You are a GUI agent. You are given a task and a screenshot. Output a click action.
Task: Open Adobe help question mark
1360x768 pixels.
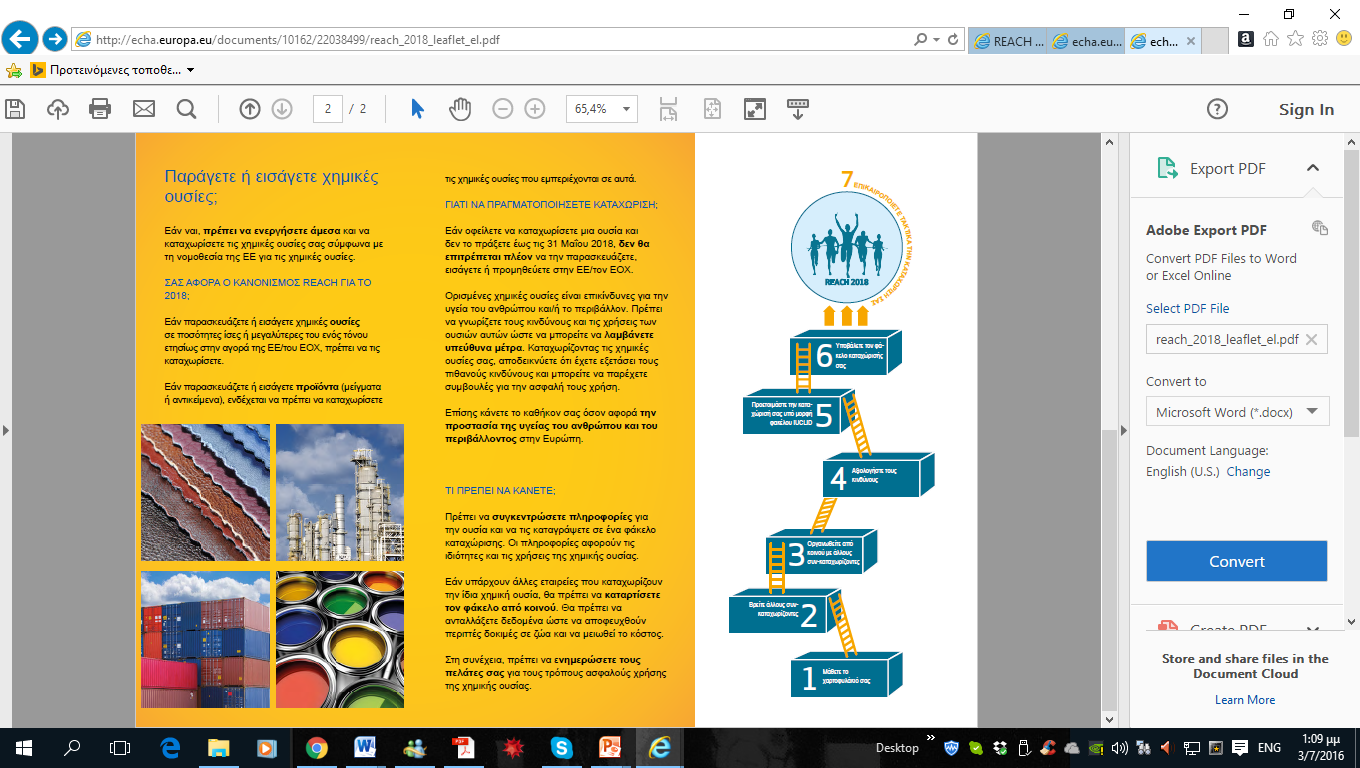click(x=1217, y=109)
